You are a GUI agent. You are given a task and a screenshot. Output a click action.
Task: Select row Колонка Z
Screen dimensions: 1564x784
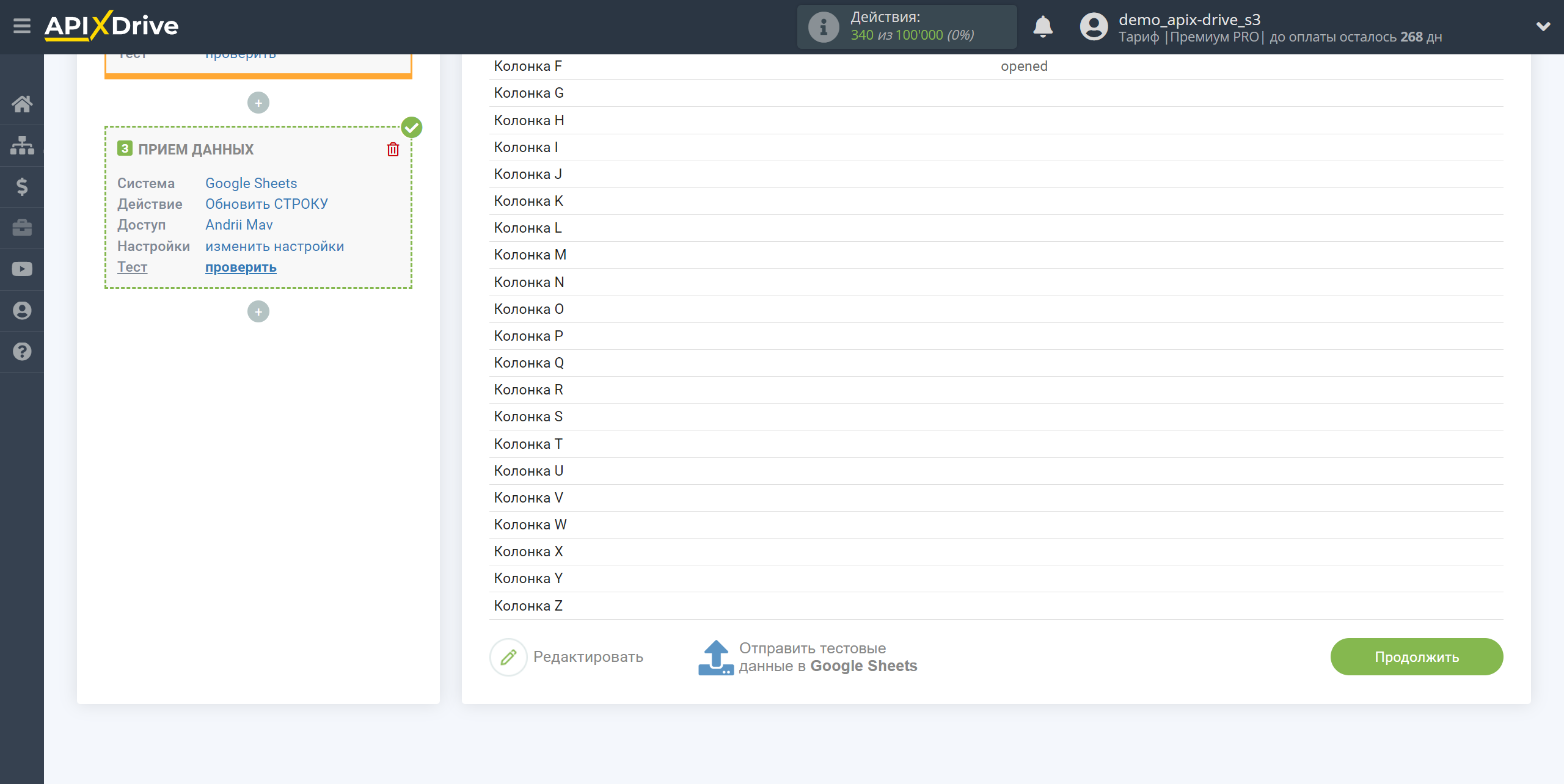996,606
